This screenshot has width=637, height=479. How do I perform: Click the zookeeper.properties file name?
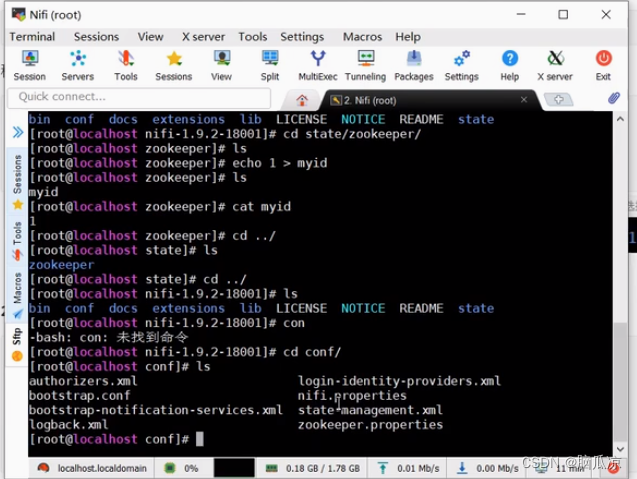pos(370,425)
